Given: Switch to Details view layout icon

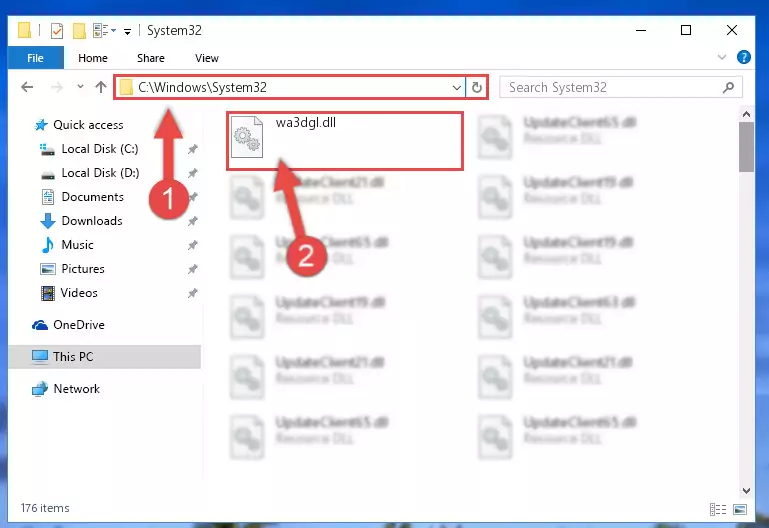Looking at the screenshot, I should [x=718, y=509].
